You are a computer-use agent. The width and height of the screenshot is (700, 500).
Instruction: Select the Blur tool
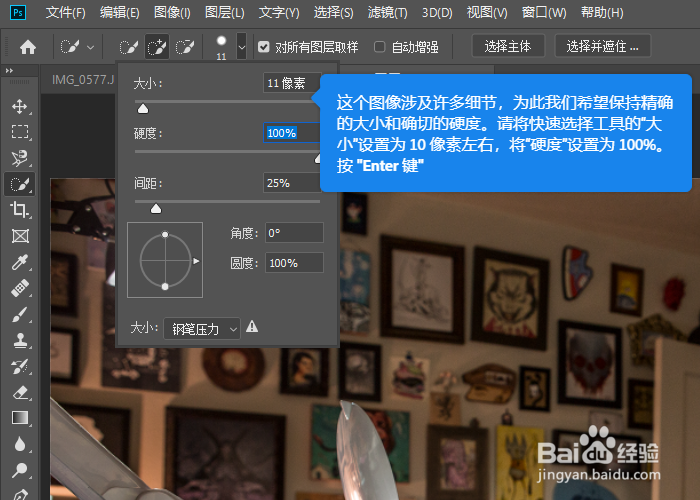[20, 444]
